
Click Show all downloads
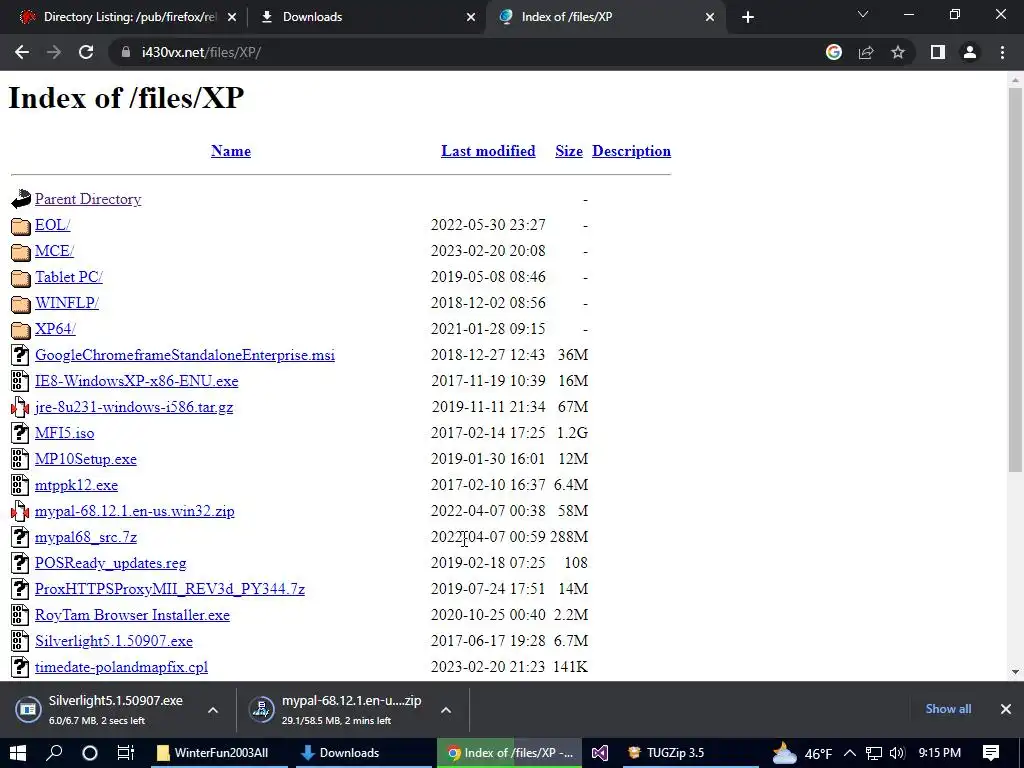(948, 709)
